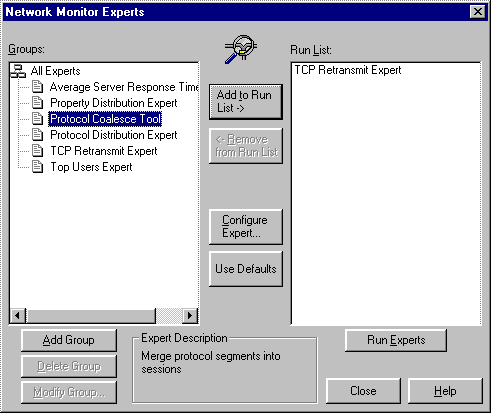491x413 pixels.
Task: Click the magnifying glass Experts logo icon
Action: point(241,49)
